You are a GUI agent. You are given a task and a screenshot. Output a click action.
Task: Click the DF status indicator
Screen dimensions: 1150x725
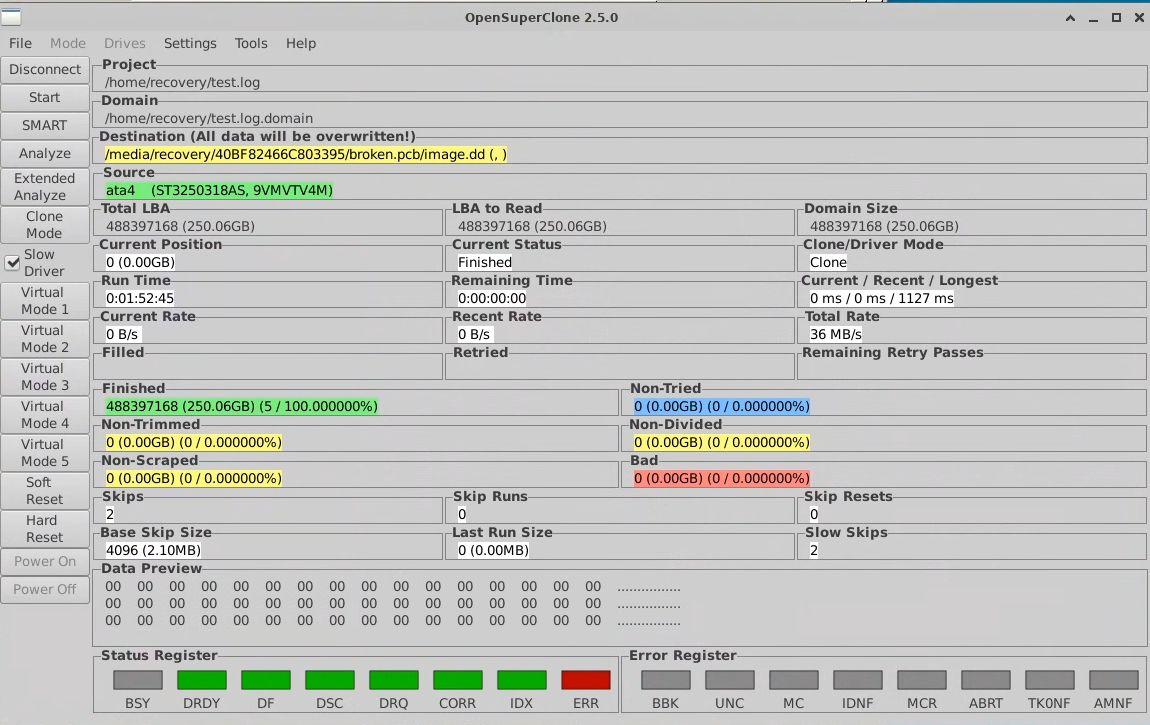265,680
